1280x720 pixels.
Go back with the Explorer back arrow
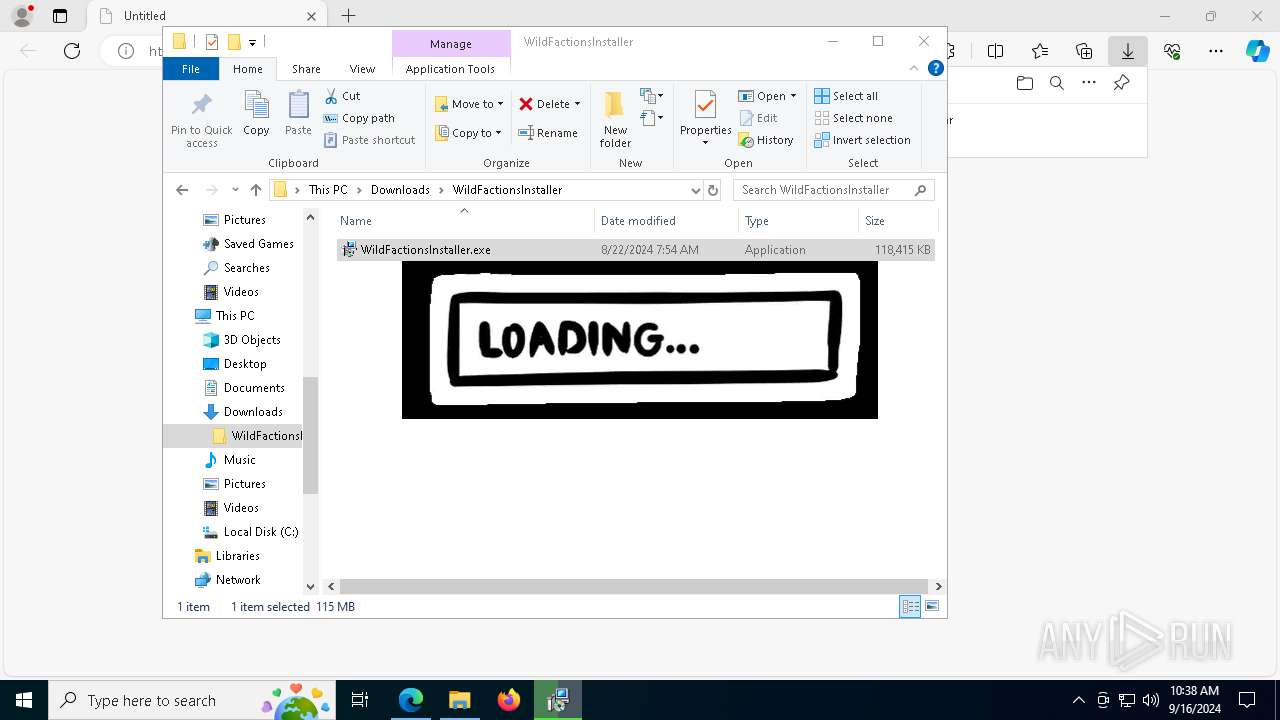182,190
